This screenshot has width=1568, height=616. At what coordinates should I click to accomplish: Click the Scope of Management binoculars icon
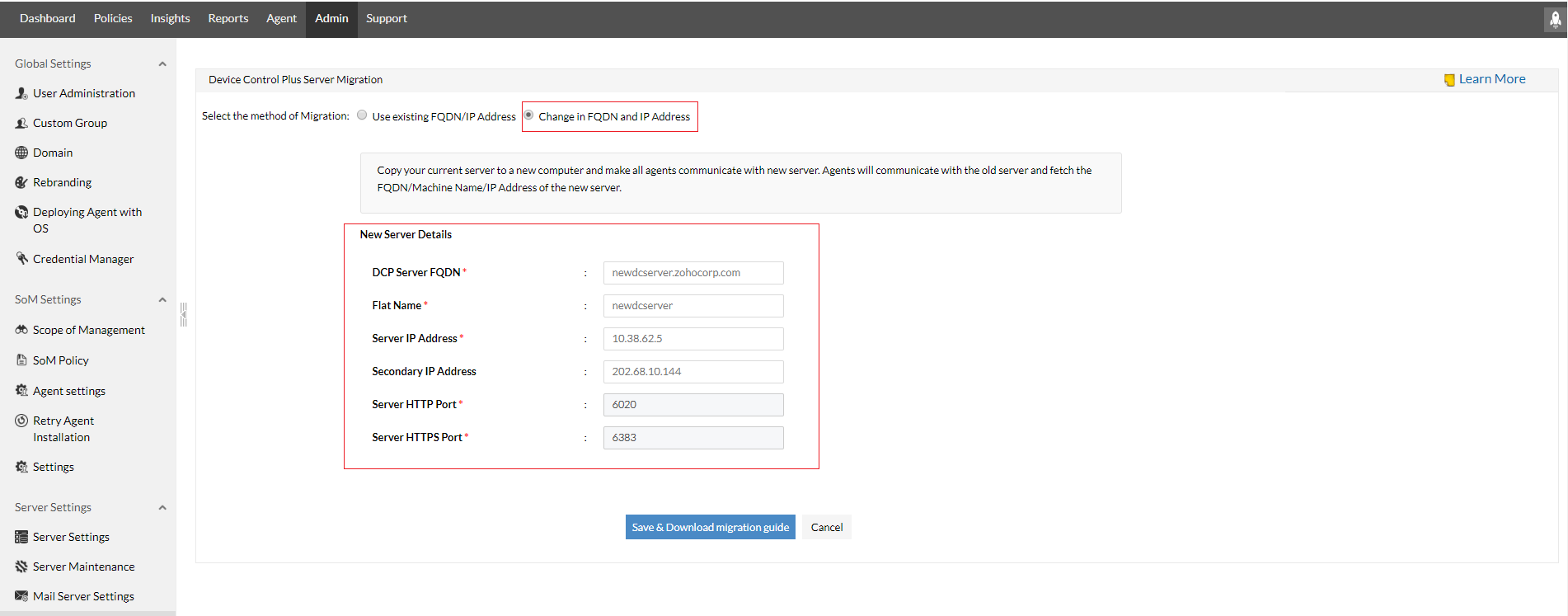click(21, 330)
